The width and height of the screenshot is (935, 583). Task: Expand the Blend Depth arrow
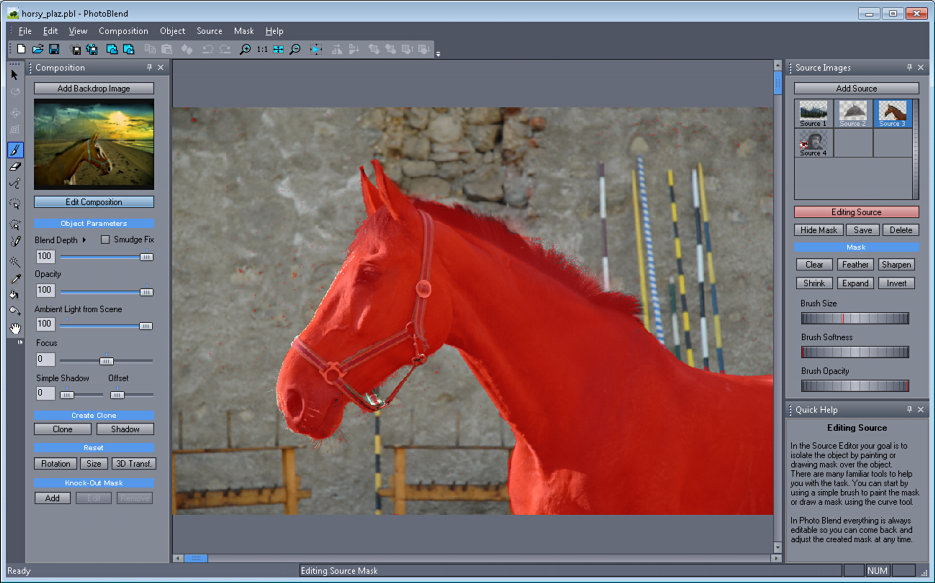click(x=84, y=240)
